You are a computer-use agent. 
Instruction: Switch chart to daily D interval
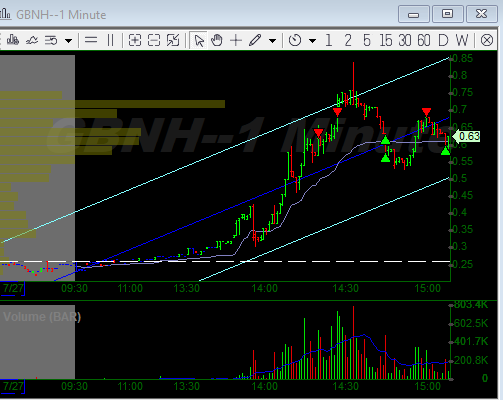point(443,40)
